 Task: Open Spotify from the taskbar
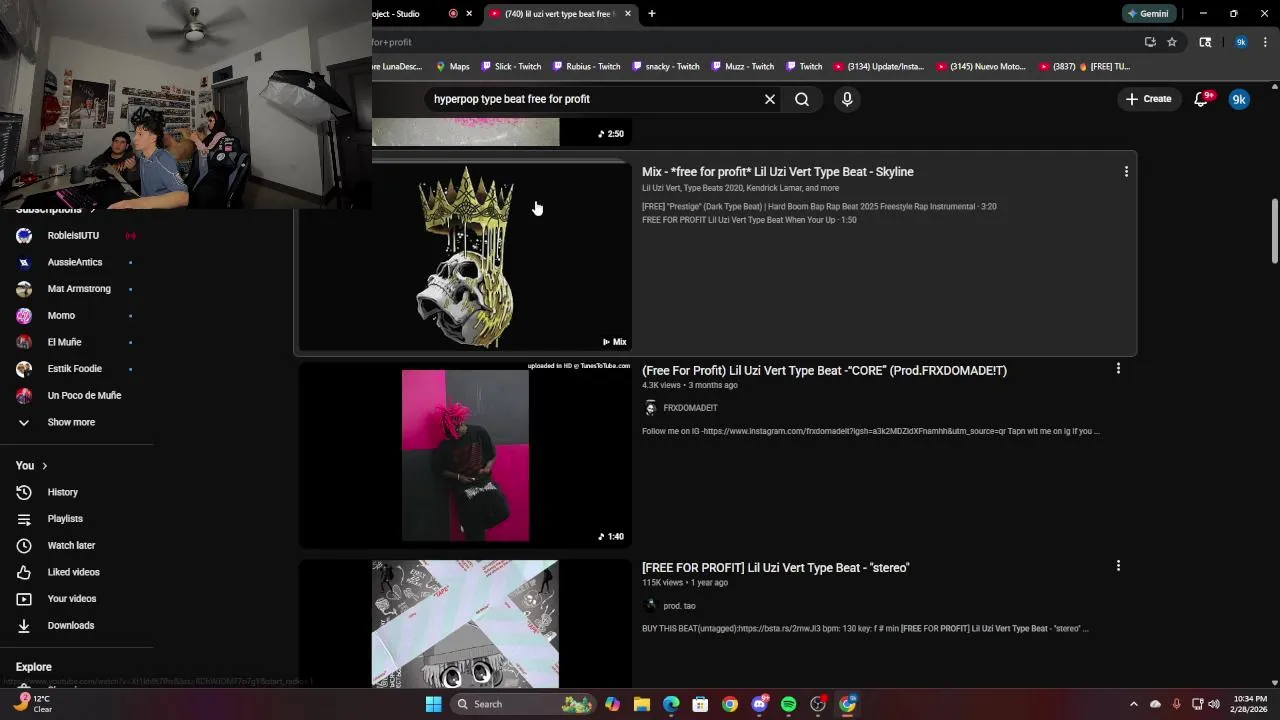pyautogui.click(x=788, y=704)
